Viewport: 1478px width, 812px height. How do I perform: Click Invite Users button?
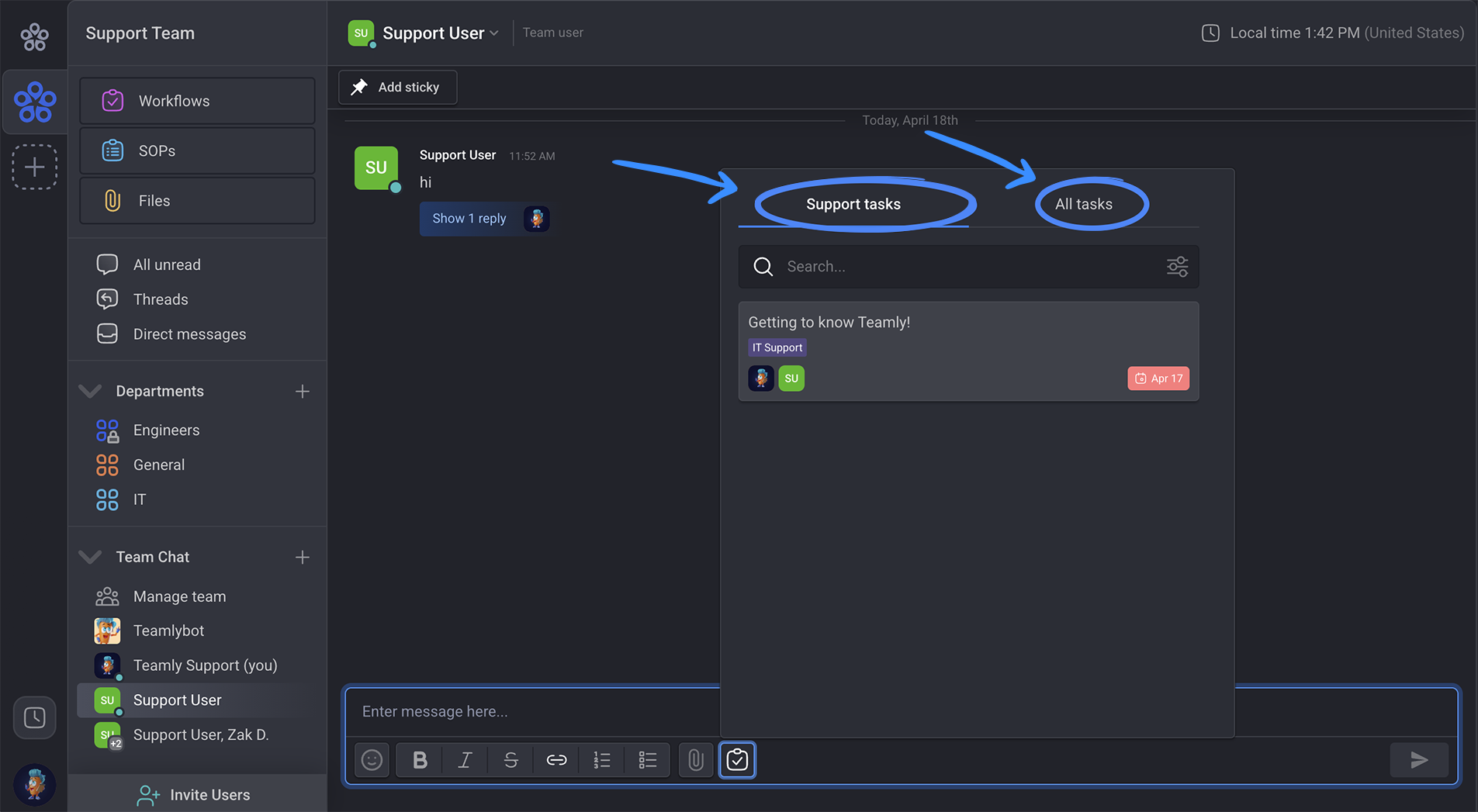tap(197, 794)
